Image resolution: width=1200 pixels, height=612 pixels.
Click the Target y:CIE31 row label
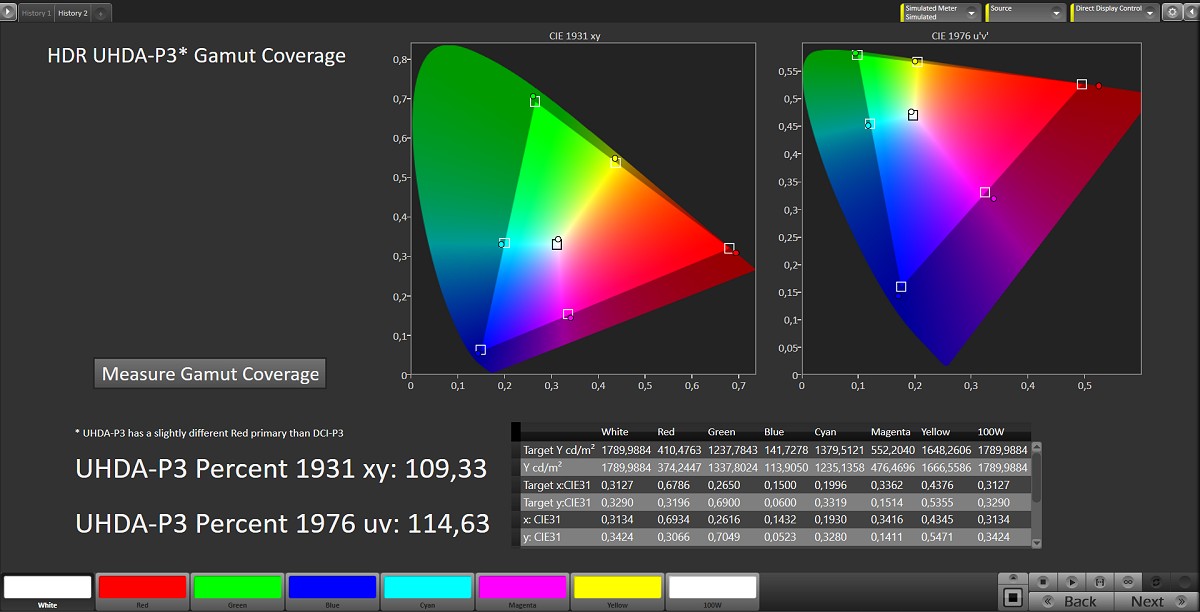(x=559, y=502)
